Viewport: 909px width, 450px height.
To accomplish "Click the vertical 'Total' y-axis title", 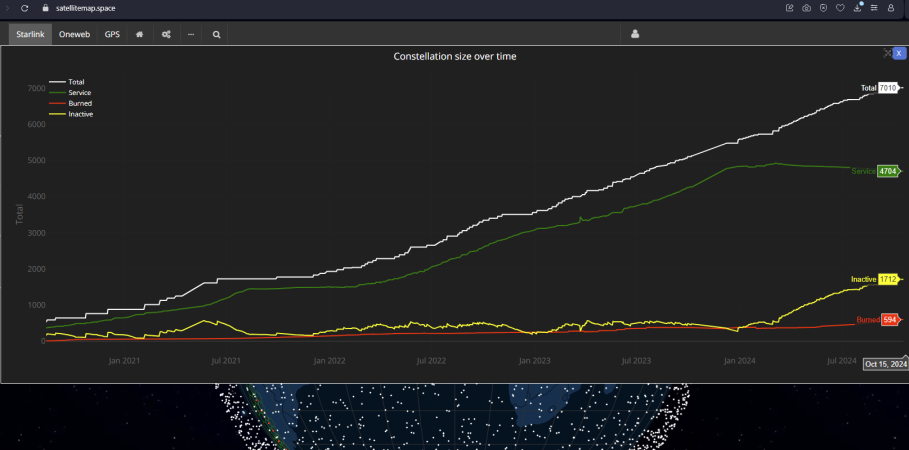I will (19, 215).
